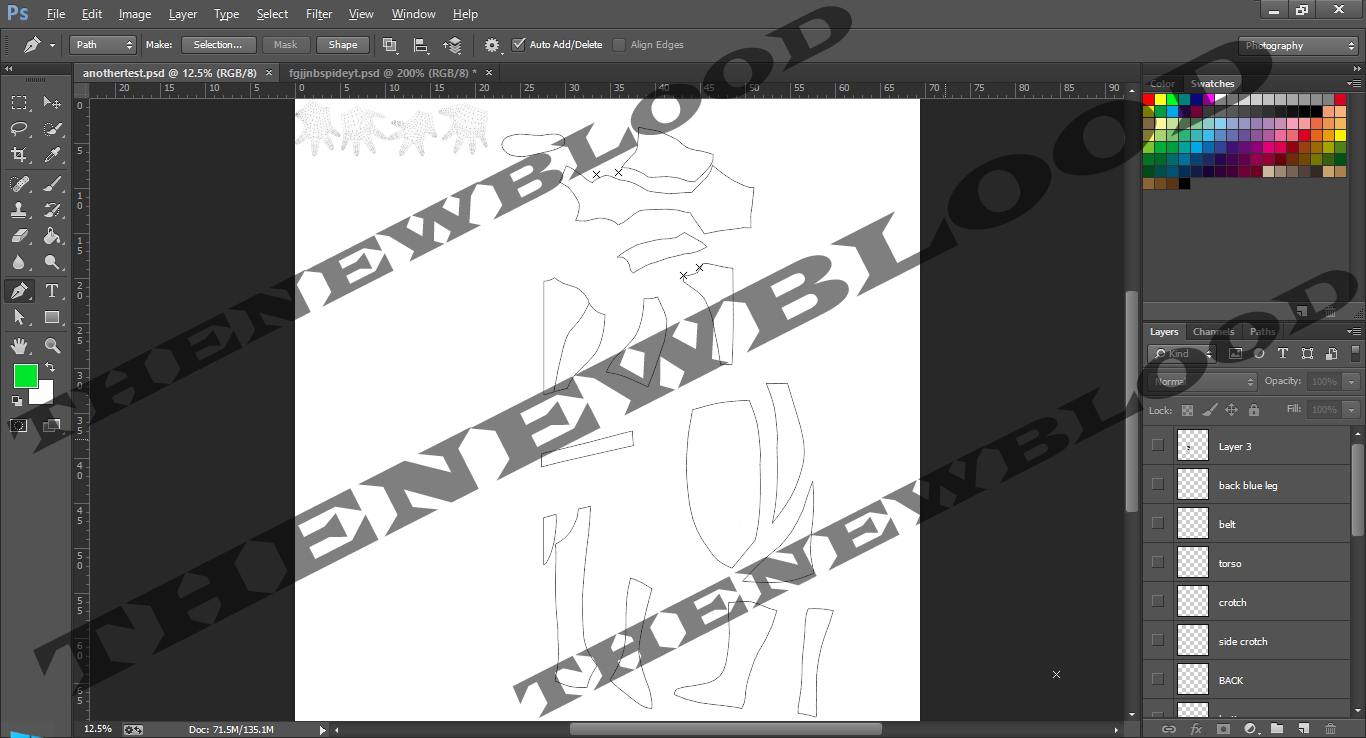
Task: Select the Quick Selection tool
Action: click(52, 128)
